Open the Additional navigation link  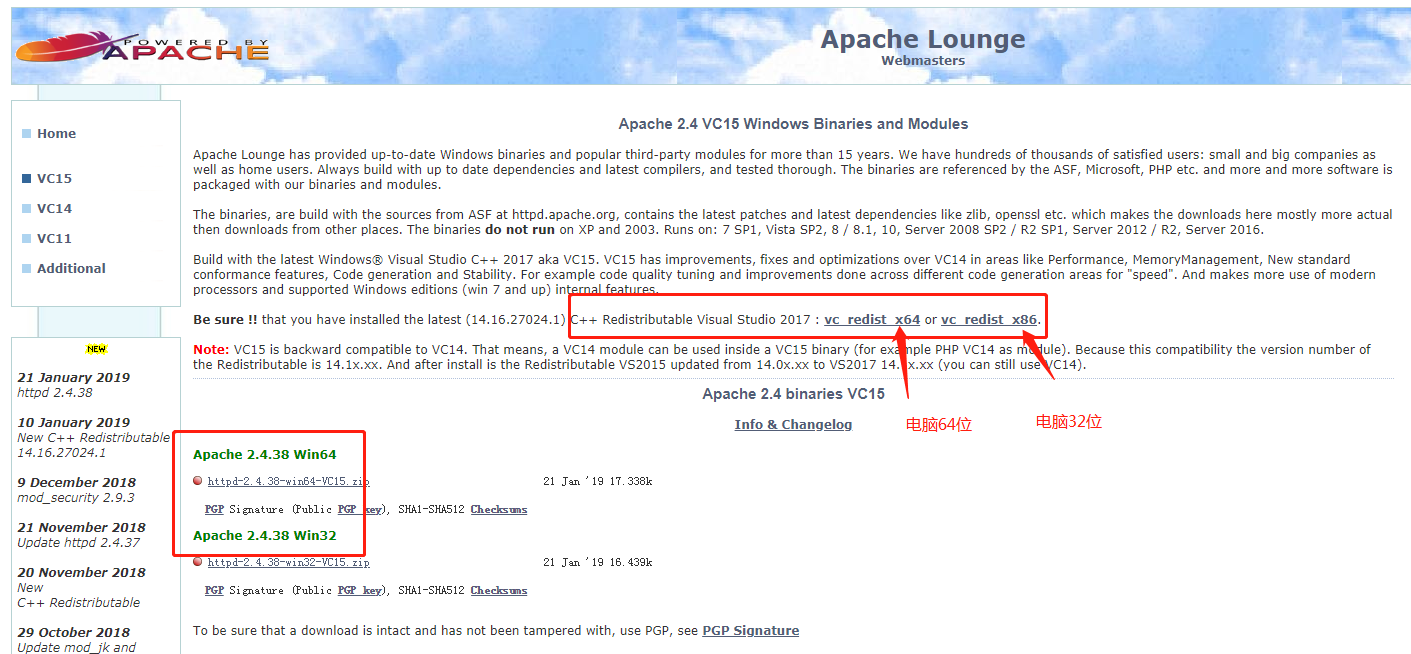click(71, 268)
